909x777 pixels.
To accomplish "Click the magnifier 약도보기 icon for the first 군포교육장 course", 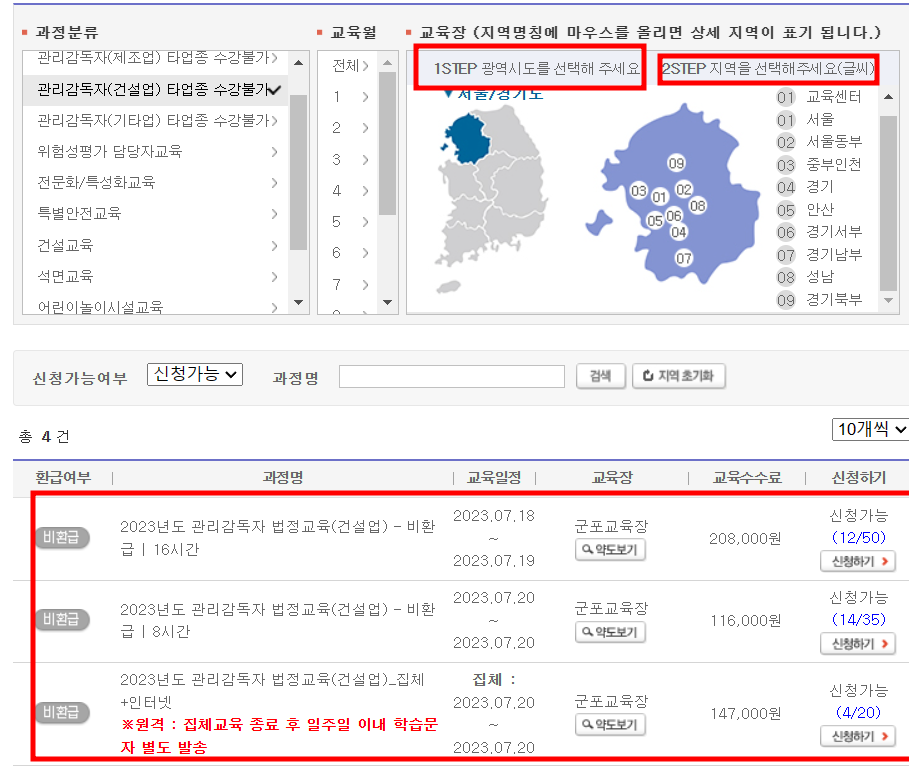I will 609,549.
